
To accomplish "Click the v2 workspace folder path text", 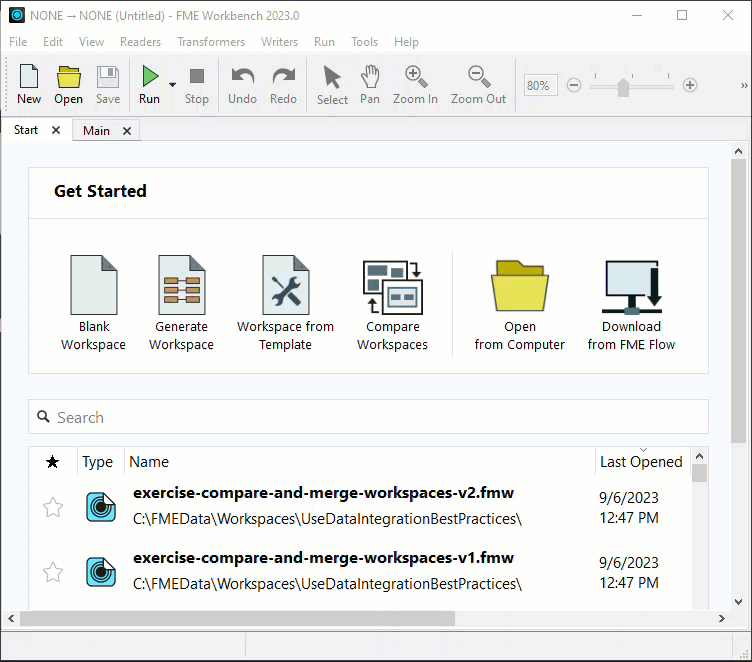I will tap(327, 519).
